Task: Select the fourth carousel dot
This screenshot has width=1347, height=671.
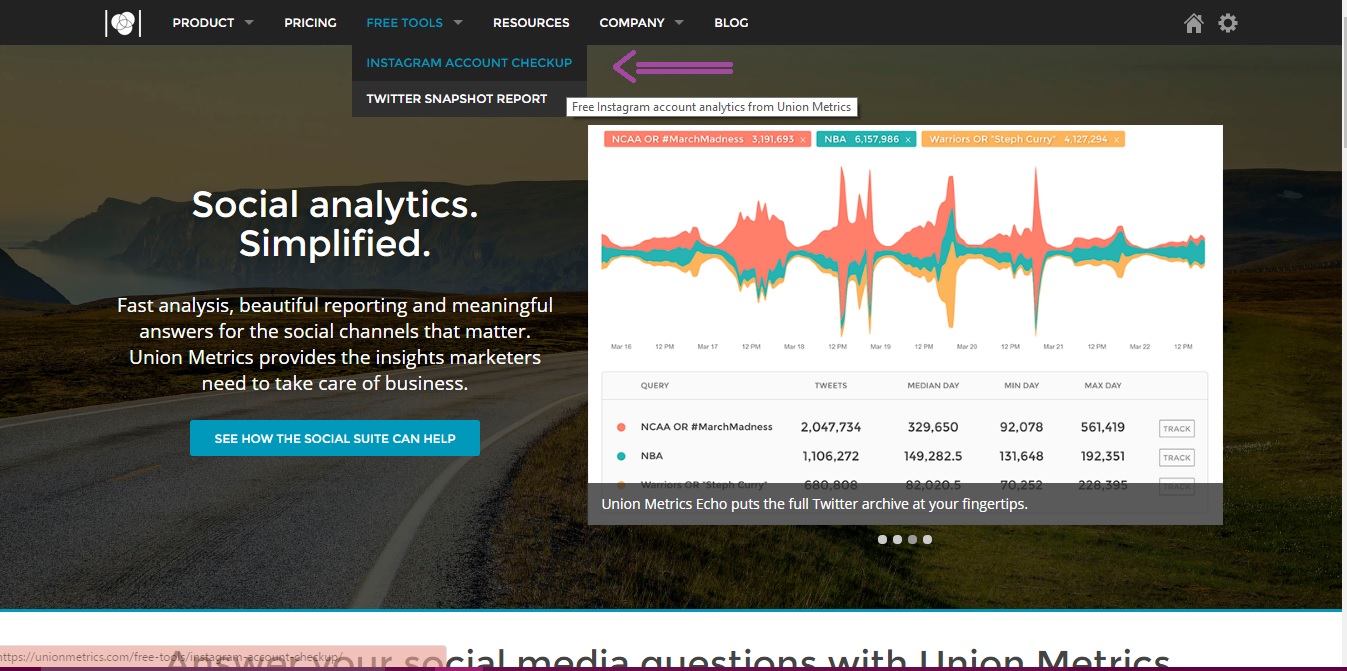Action: point(927,539)
